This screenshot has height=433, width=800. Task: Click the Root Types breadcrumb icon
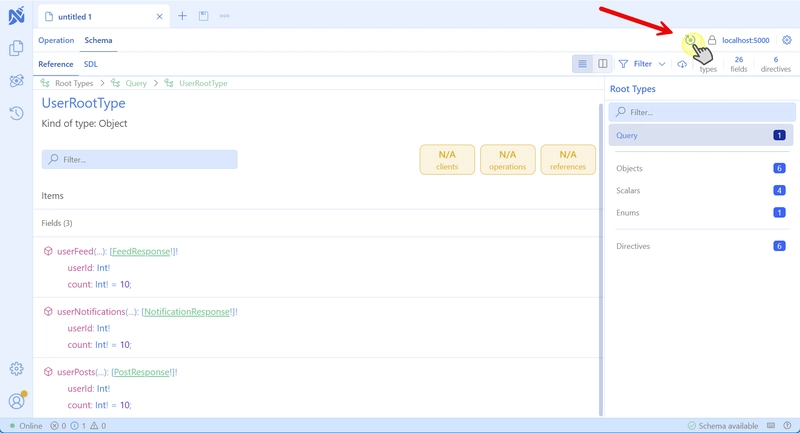tap(45, 83)
